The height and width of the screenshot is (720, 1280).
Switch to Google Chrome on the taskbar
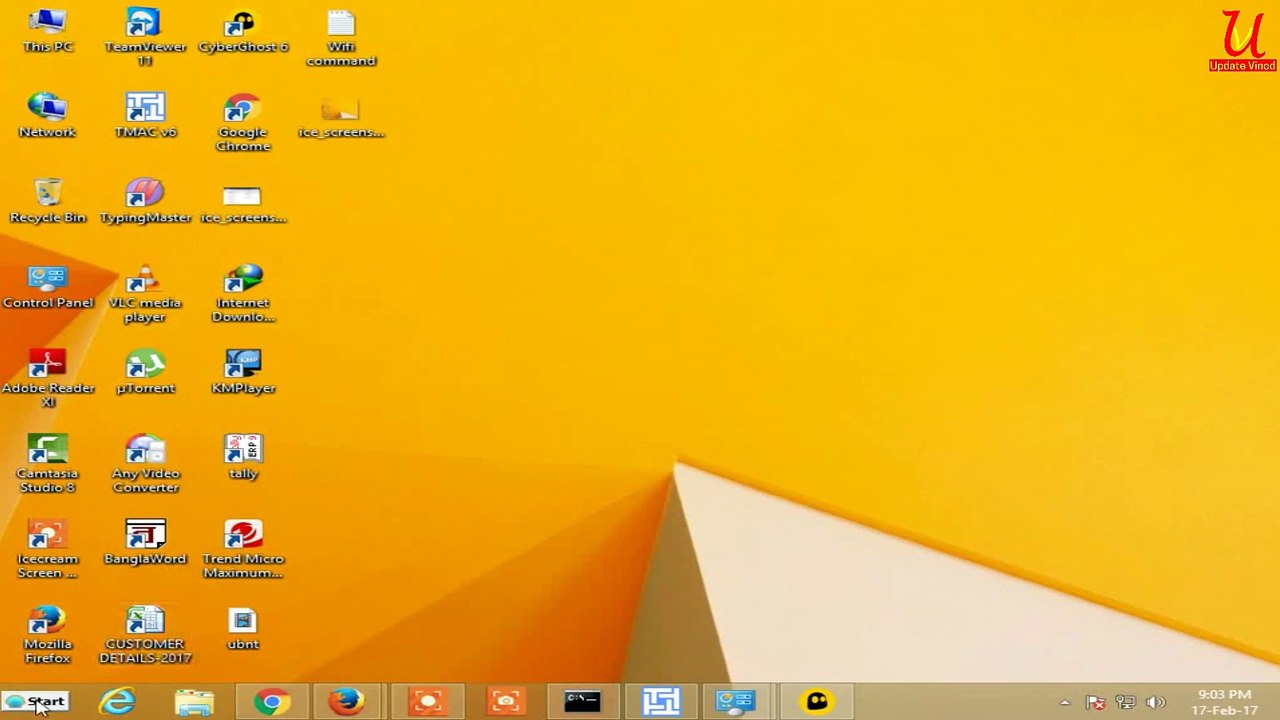pos(271,702)
